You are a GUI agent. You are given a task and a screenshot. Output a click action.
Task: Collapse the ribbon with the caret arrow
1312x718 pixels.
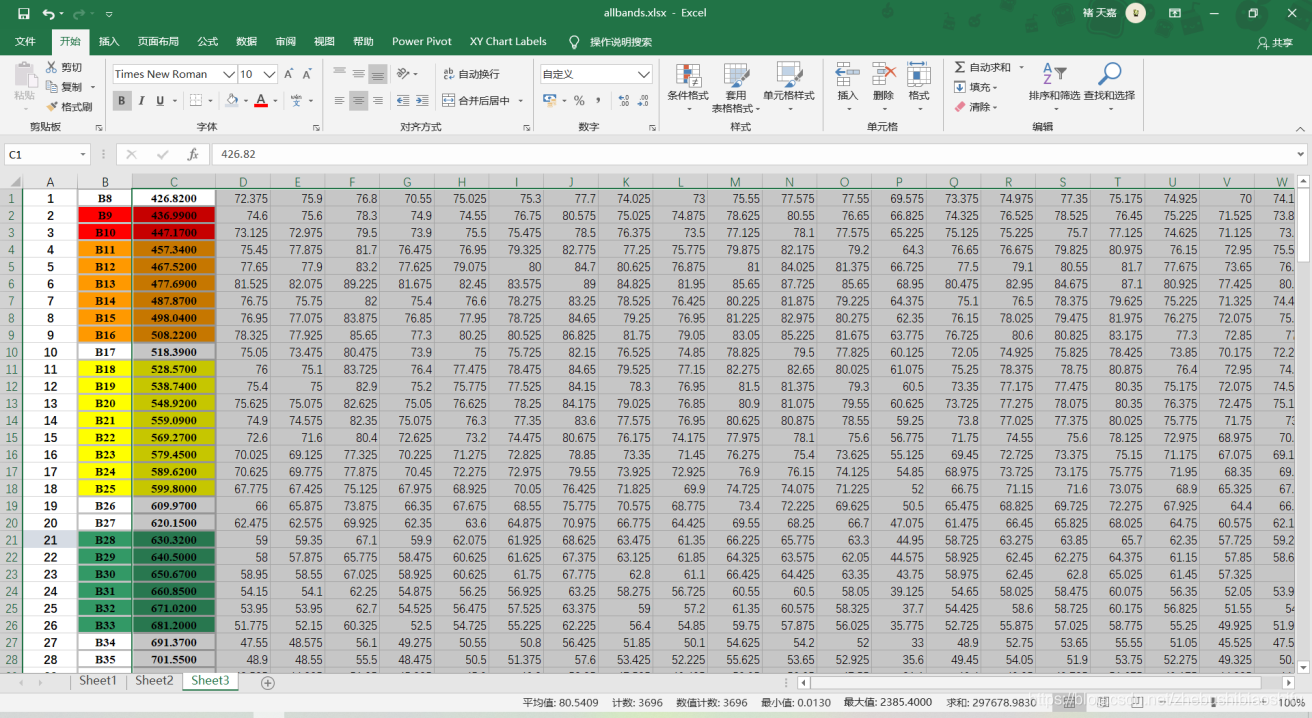click(1299, 128)
